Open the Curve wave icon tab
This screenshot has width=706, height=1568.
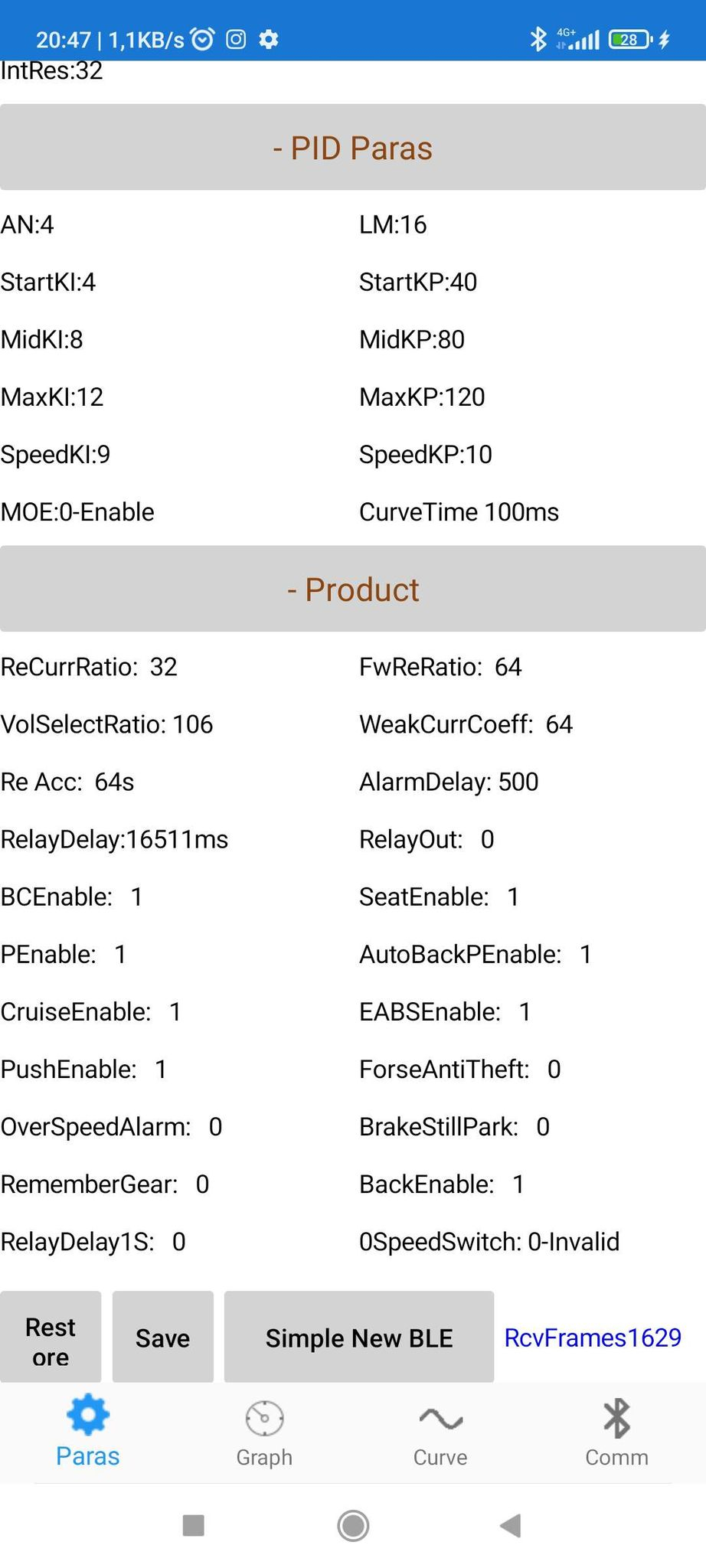440,1419
